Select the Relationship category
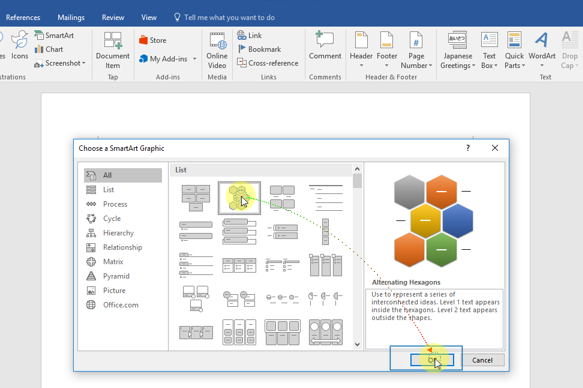583x388 pixels. [x=123, y=247]
